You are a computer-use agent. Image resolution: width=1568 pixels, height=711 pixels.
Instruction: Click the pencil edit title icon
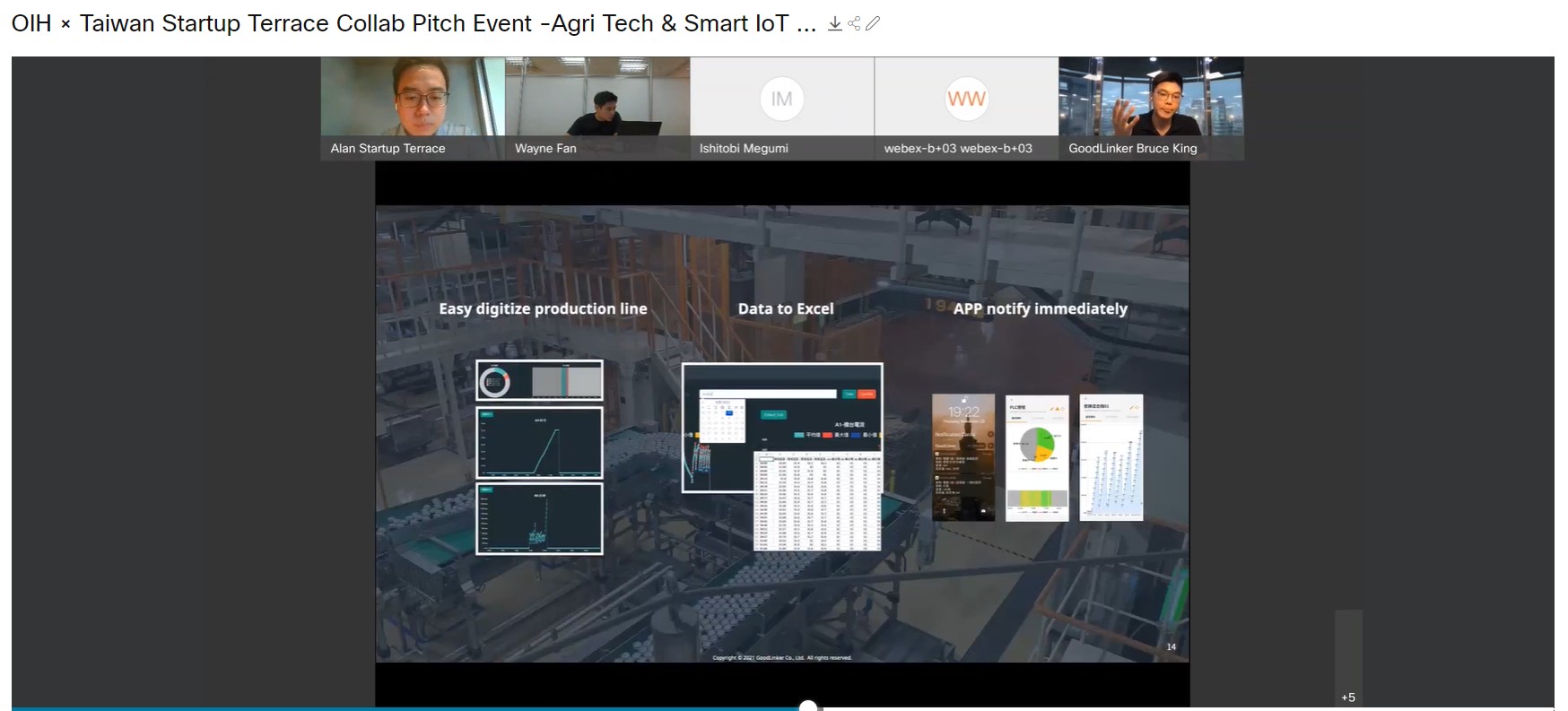coord(873,23)
